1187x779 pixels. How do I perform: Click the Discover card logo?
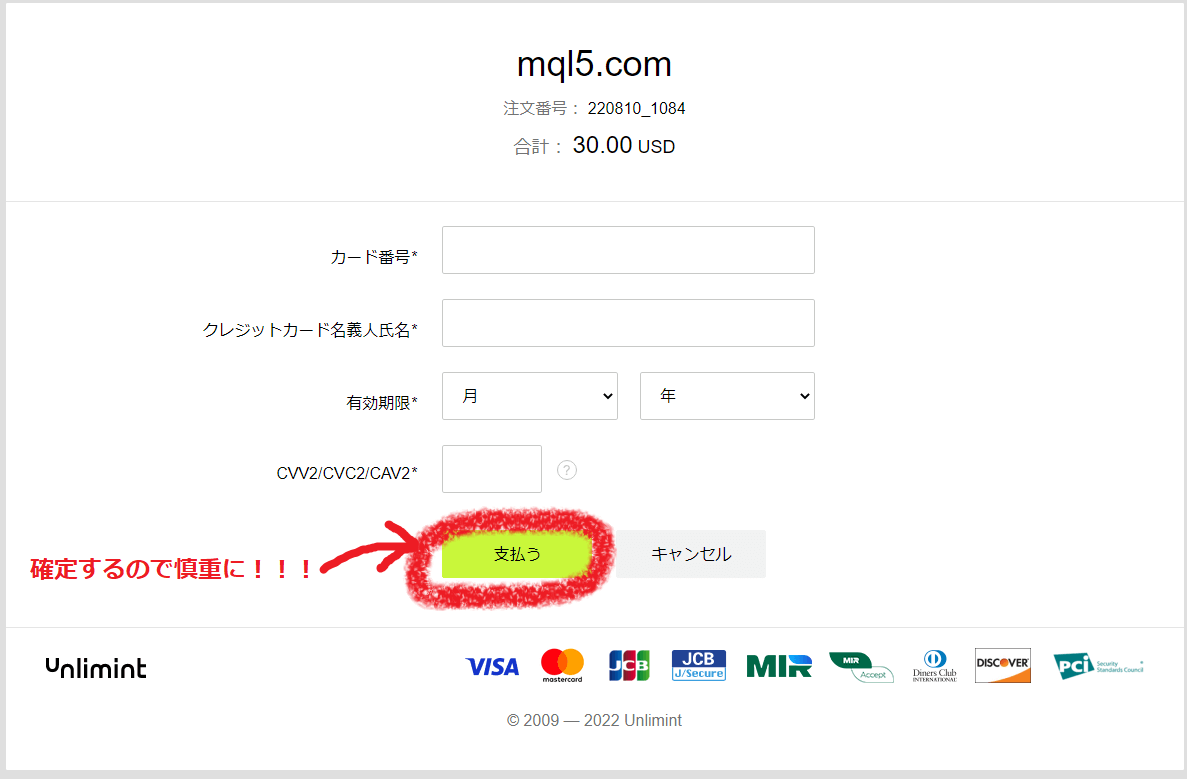click(1003, 666)
